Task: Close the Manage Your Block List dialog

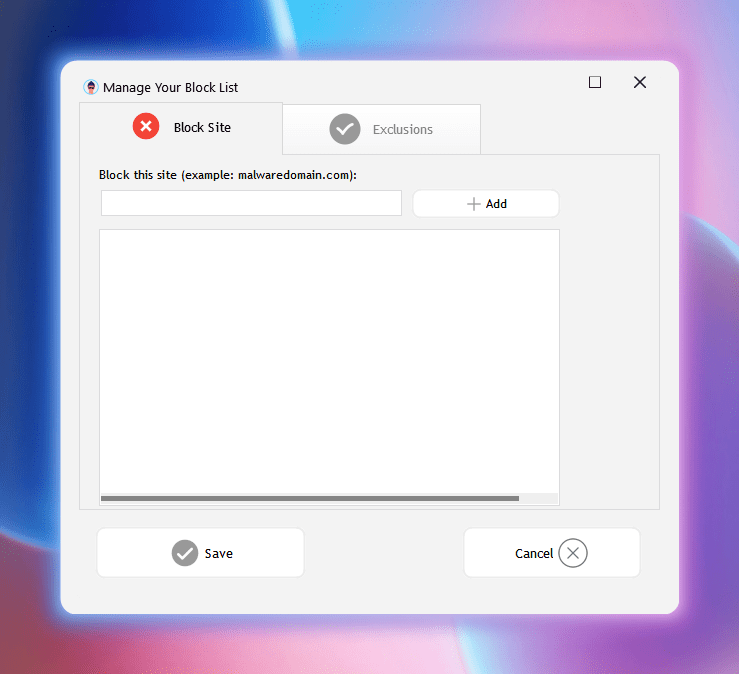Action: [640, 83]
